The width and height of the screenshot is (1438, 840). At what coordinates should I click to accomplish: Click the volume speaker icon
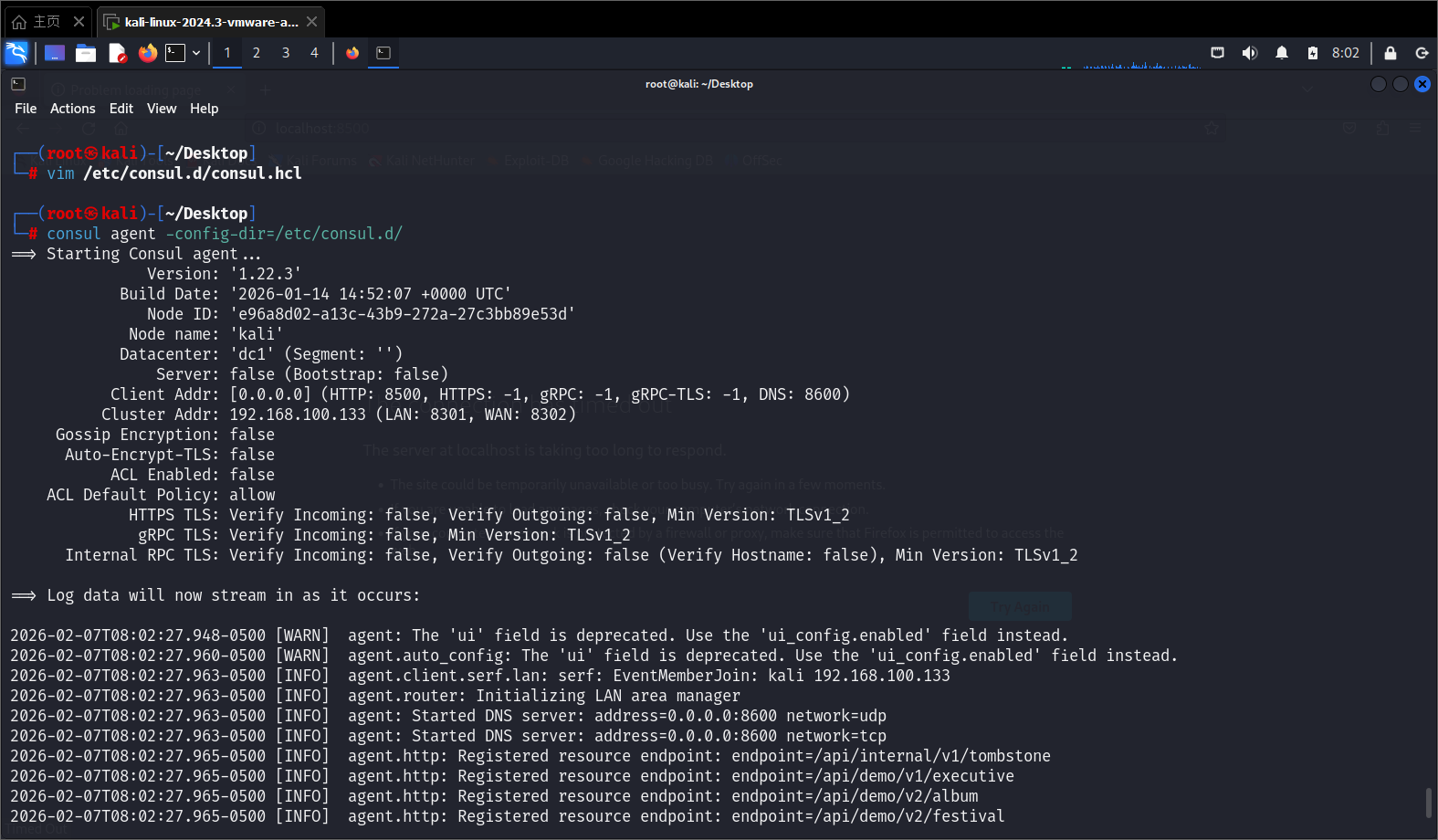[x=1249, y=53]
